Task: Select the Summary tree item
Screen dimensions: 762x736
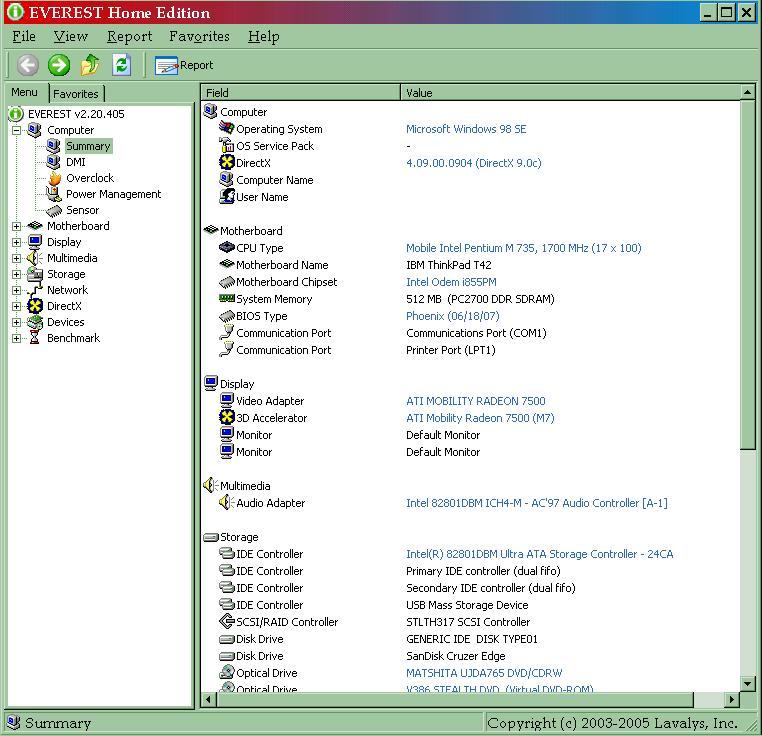Action: coord(88,146)
